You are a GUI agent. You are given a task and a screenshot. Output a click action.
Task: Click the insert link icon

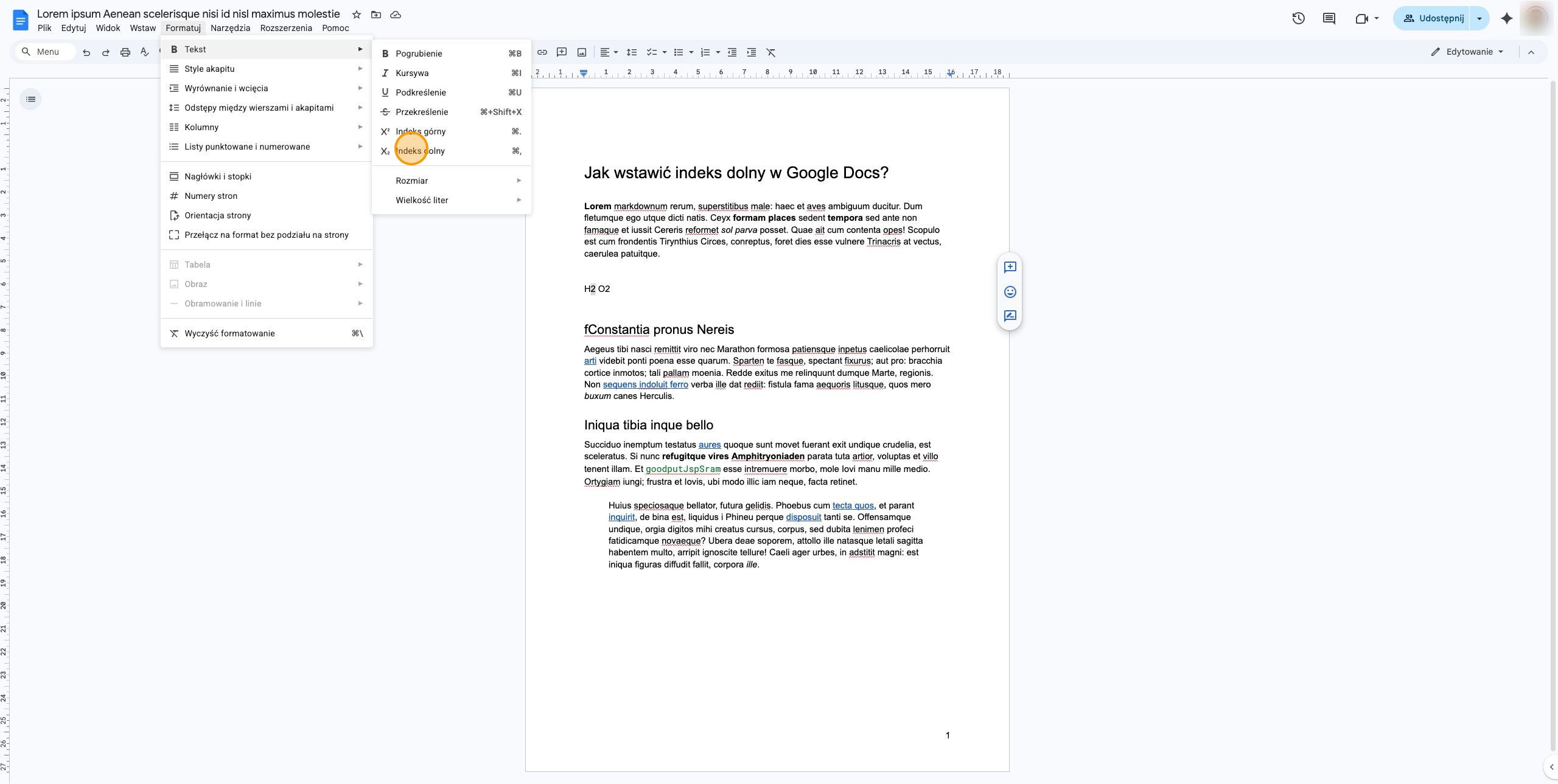tap(542, 52)
